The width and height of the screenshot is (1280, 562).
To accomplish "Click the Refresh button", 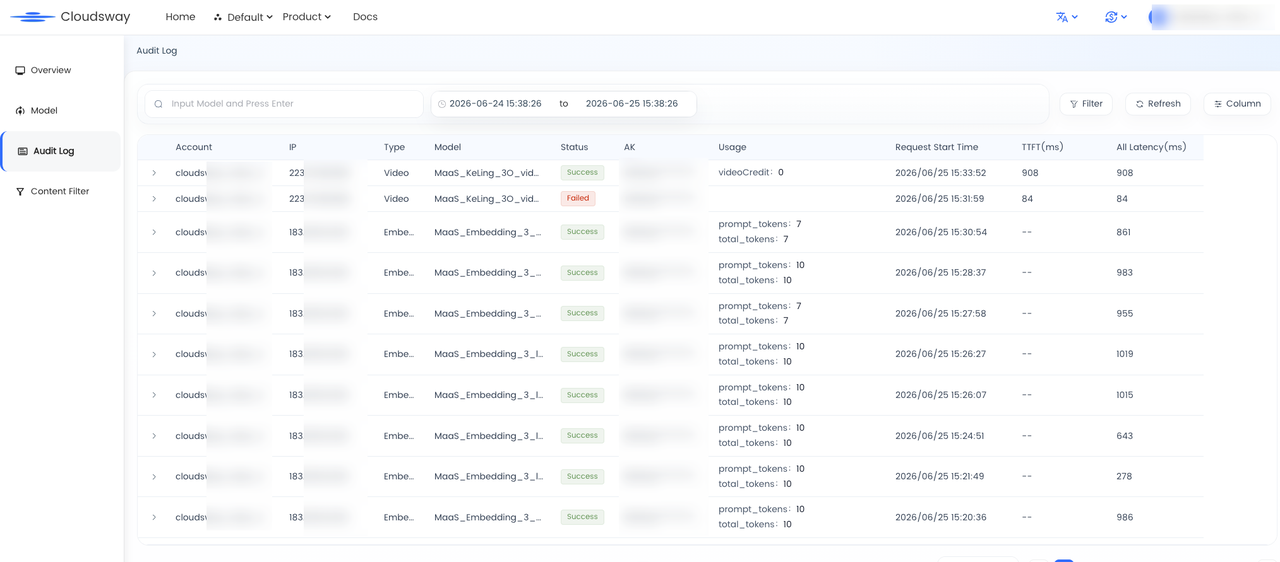I will [1159, 104].
